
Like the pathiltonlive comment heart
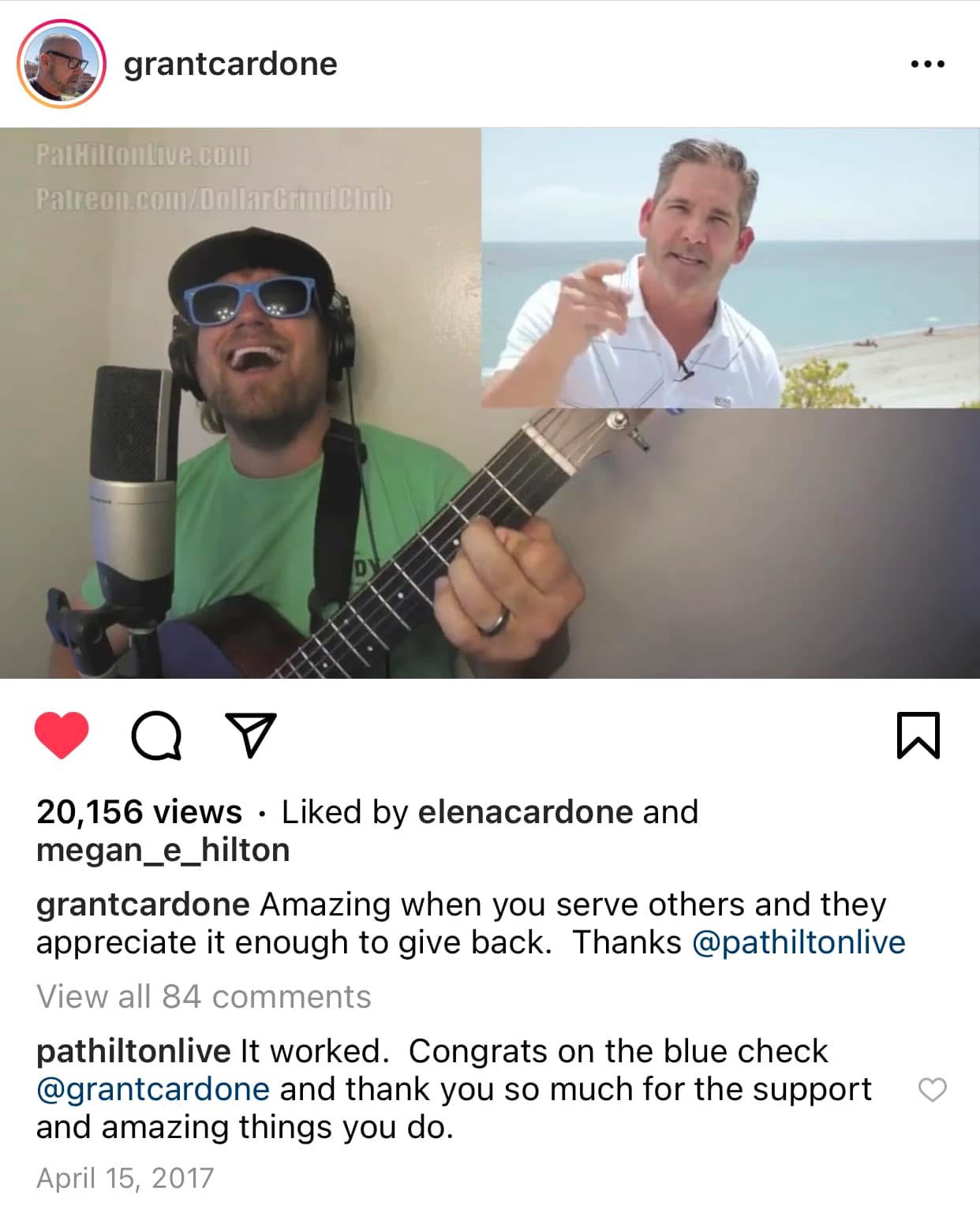tap(933, 1090)
